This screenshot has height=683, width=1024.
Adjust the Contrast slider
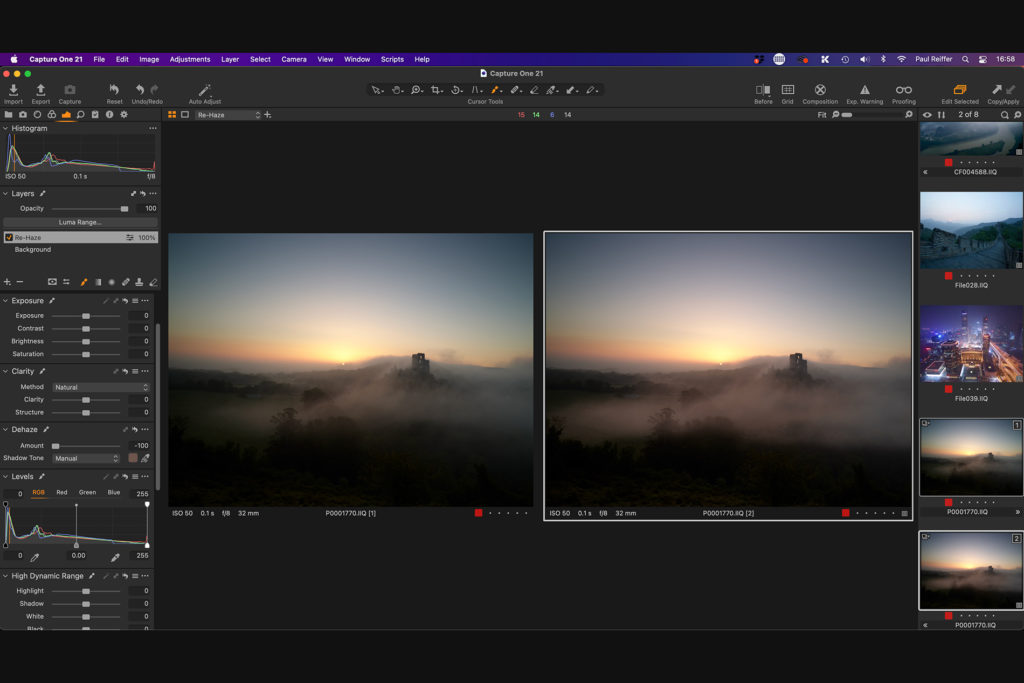[86, 328]
